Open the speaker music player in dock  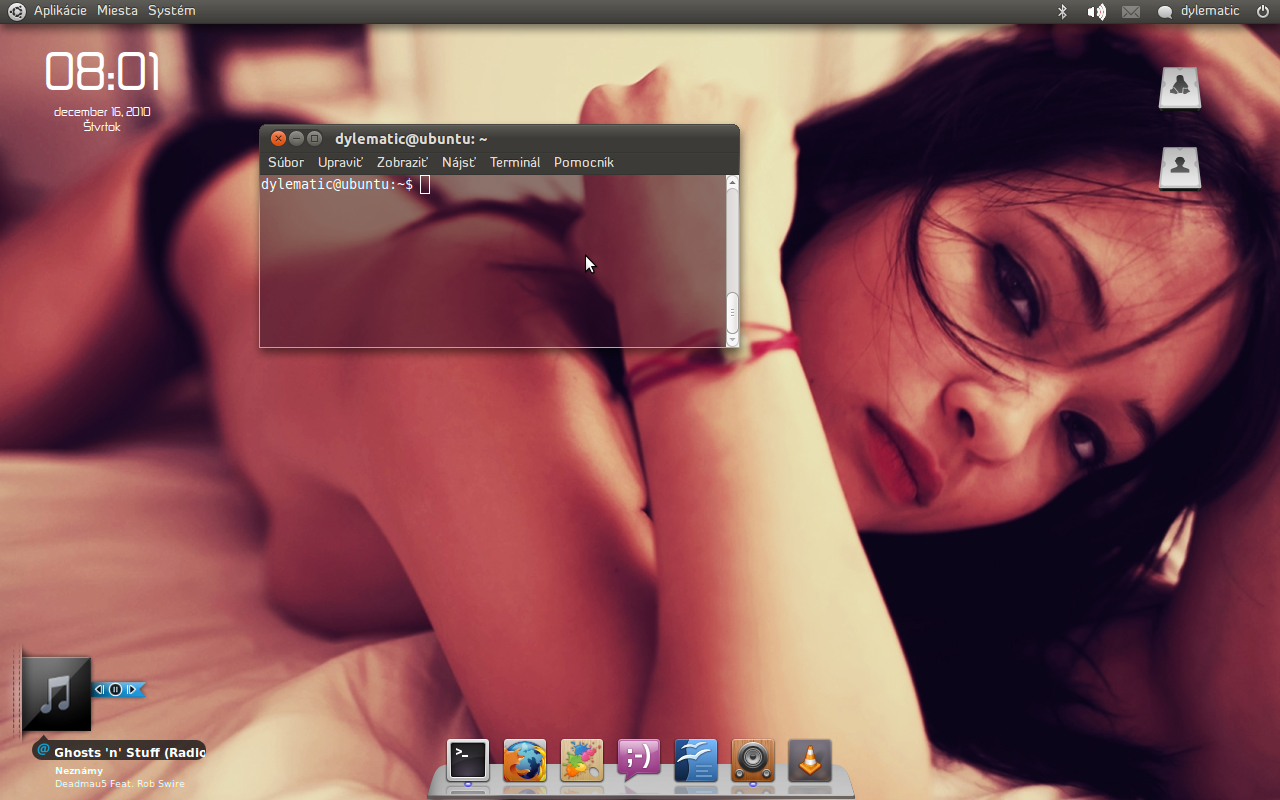pos(753,761)
